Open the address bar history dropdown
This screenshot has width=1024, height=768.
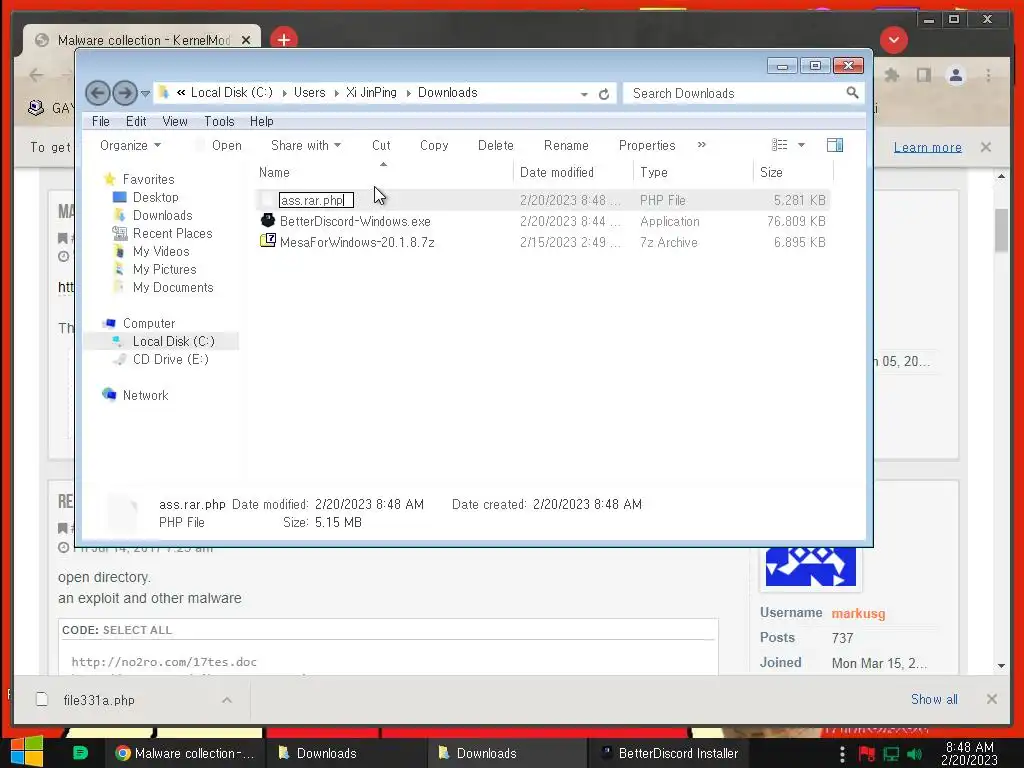point(584,94)
